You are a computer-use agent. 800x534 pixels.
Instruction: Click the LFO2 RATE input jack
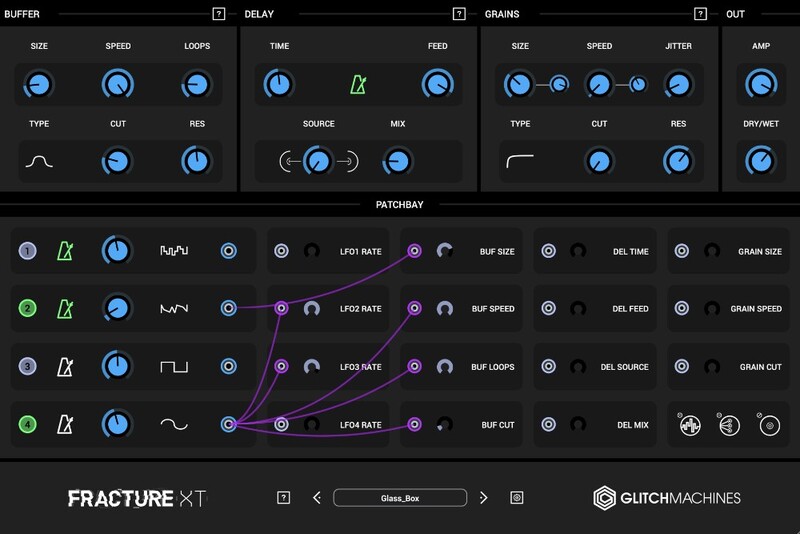coord(281,308)
